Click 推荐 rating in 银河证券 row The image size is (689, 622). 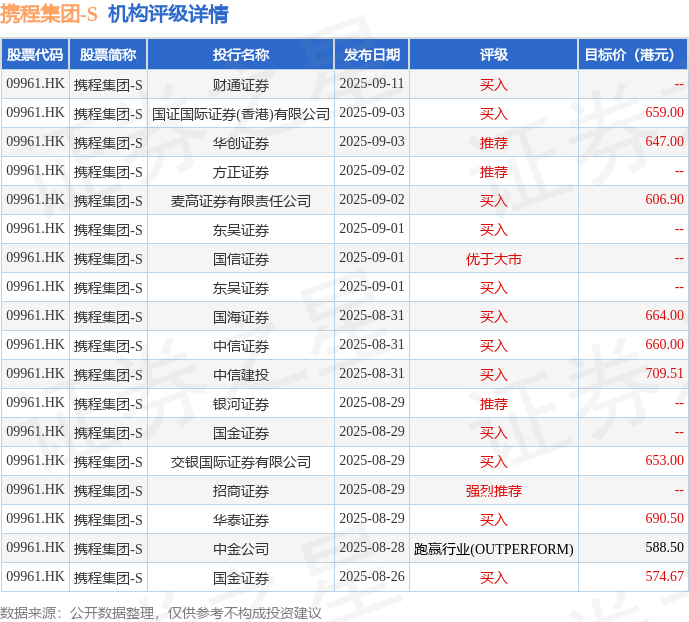click(x=493, y=404)
